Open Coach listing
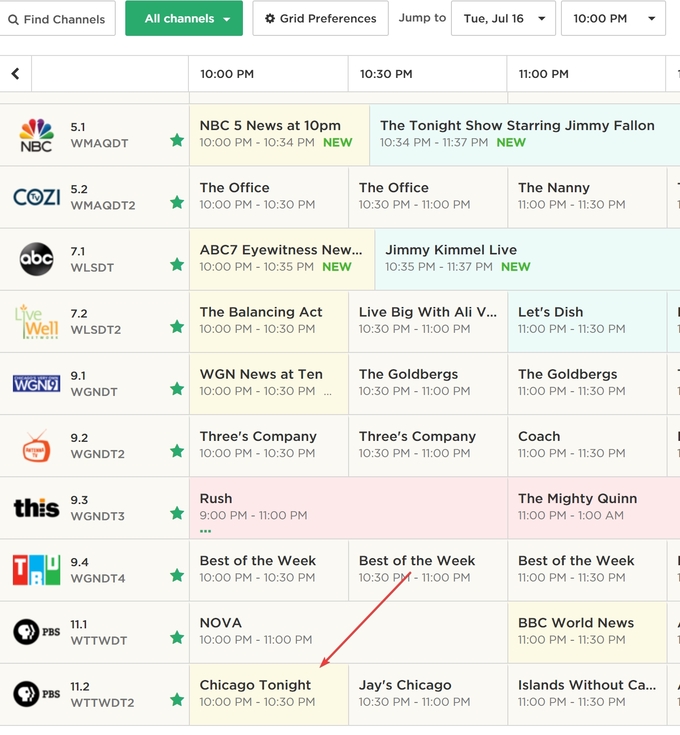680x735 pixels. pos(587,446)
